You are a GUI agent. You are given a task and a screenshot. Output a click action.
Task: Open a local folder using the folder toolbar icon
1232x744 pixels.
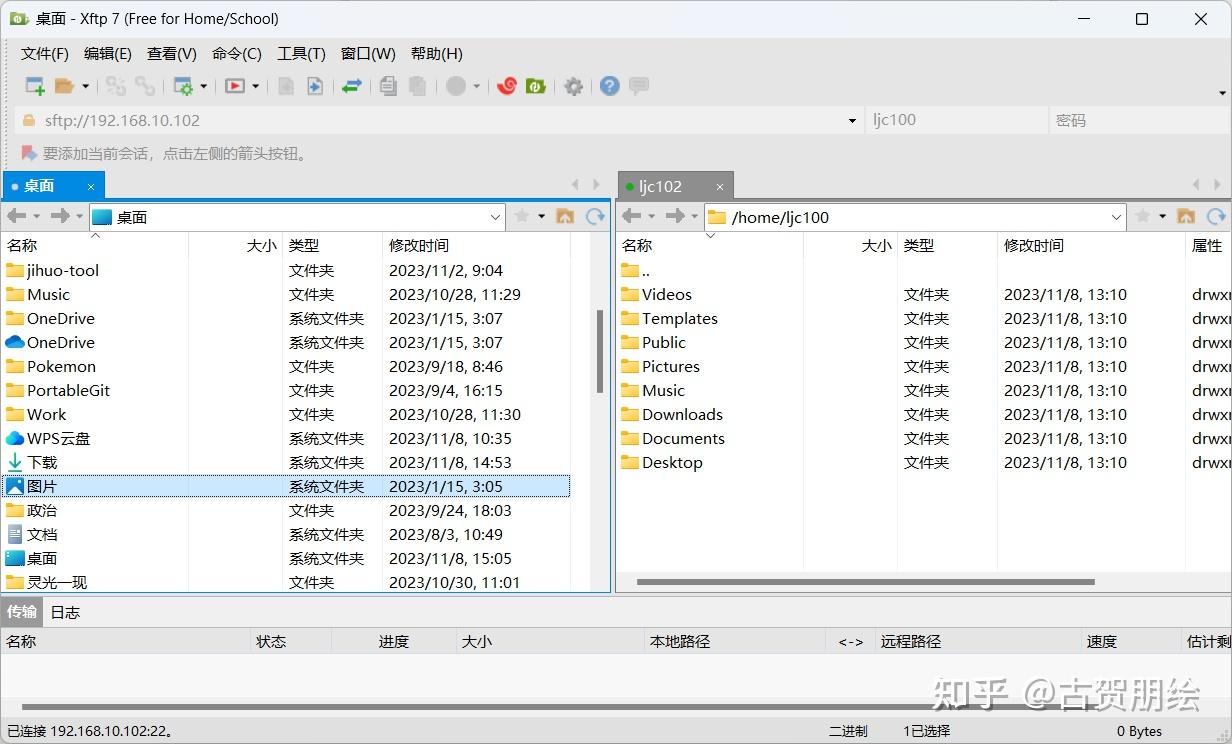[63, 86]
